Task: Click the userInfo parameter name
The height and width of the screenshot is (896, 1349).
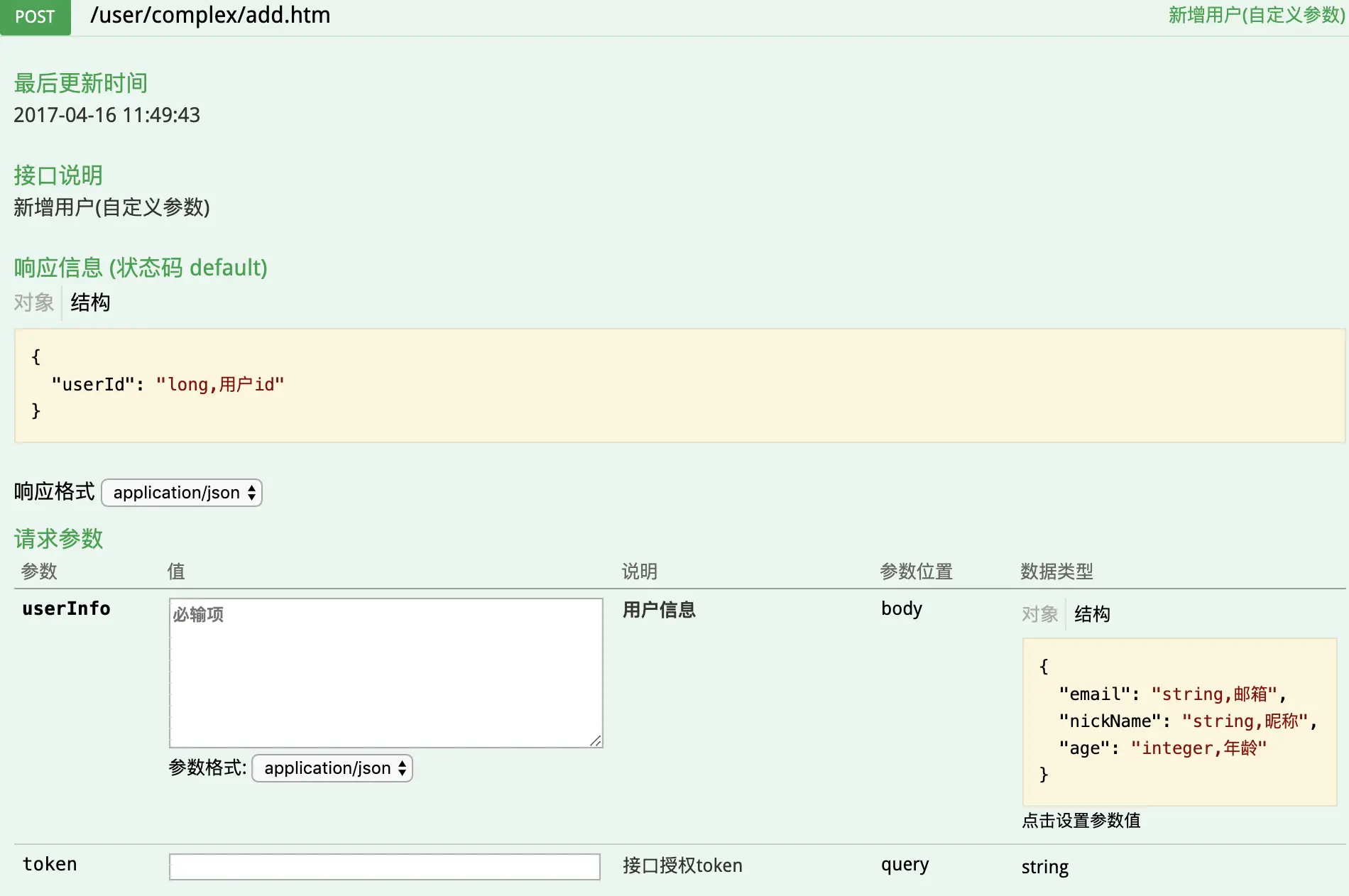Action: (66, 609)
